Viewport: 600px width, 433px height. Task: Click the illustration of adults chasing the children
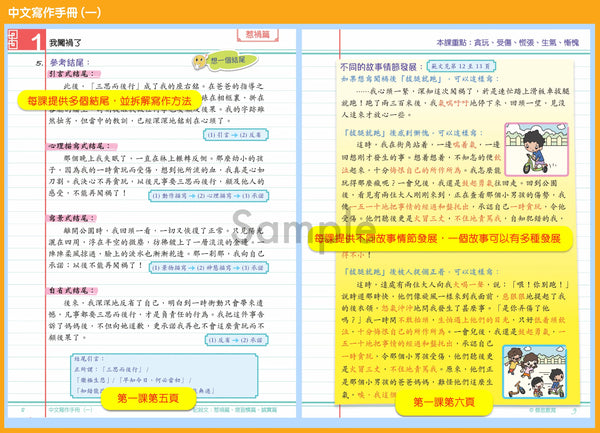pyautogui.click(x=534, y=372)
